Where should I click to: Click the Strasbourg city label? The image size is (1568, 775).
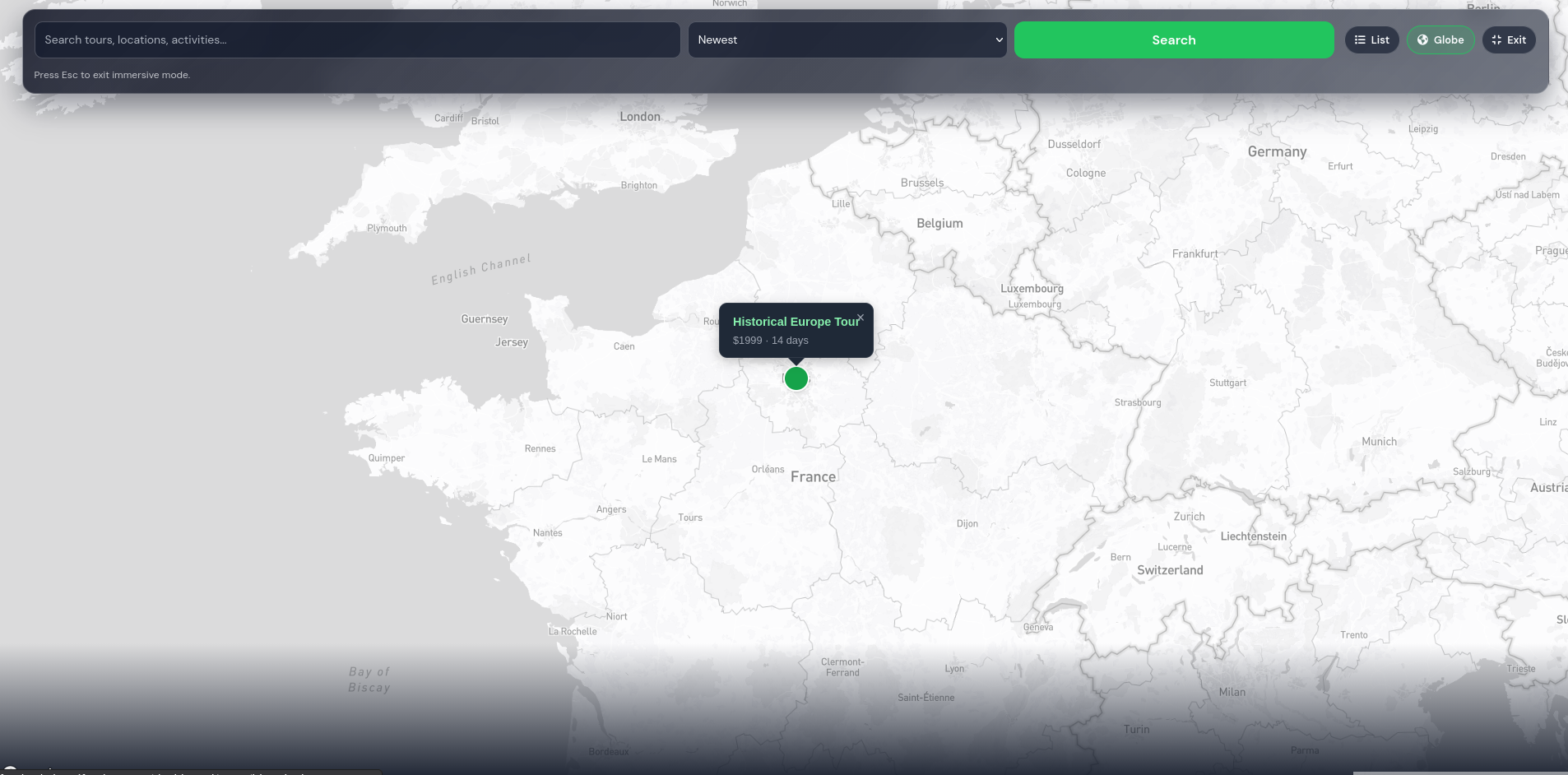pyautogui.click(x=1138, y=403)
